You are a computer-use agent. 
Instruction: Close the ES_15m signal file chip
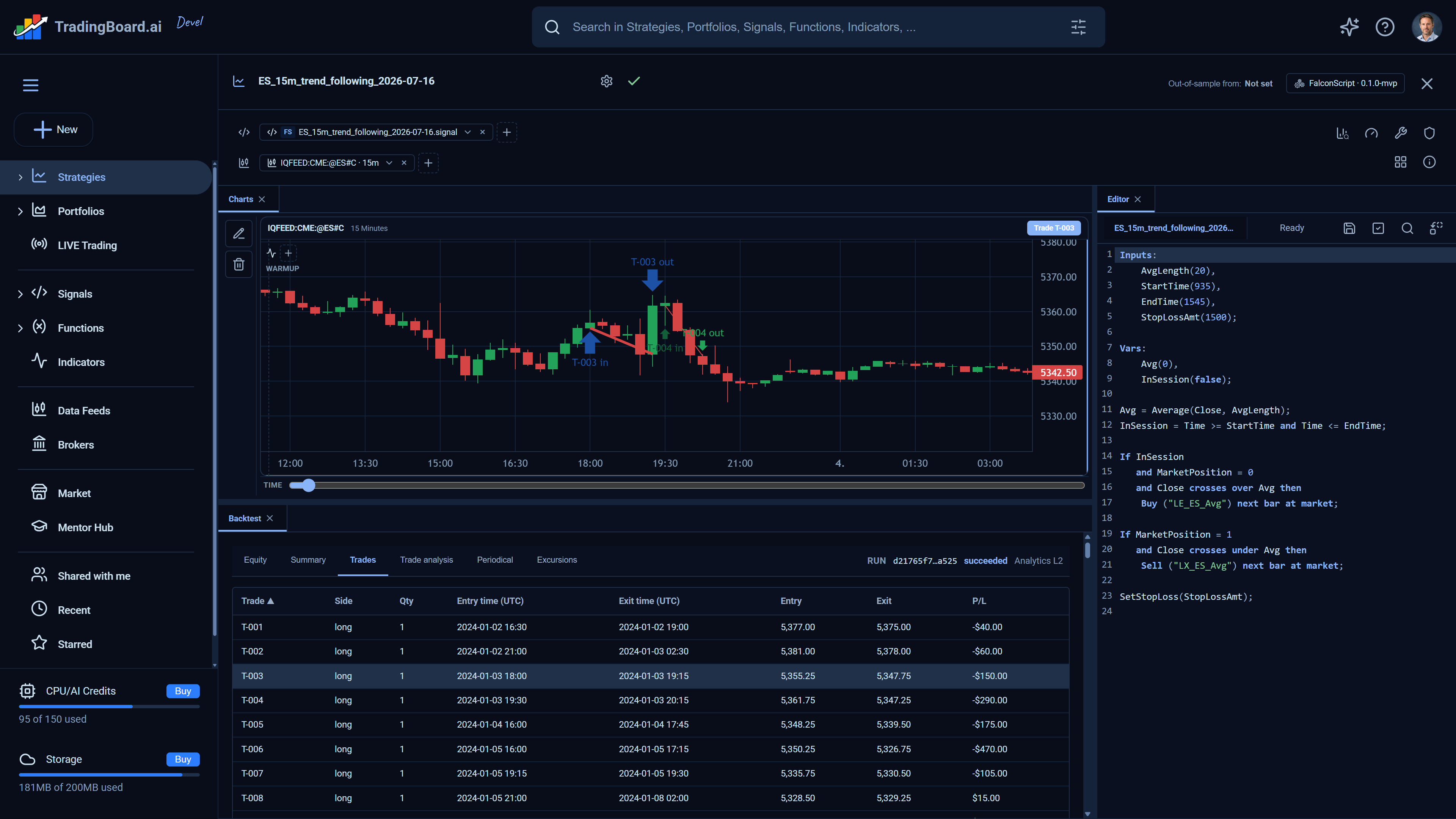483,132
